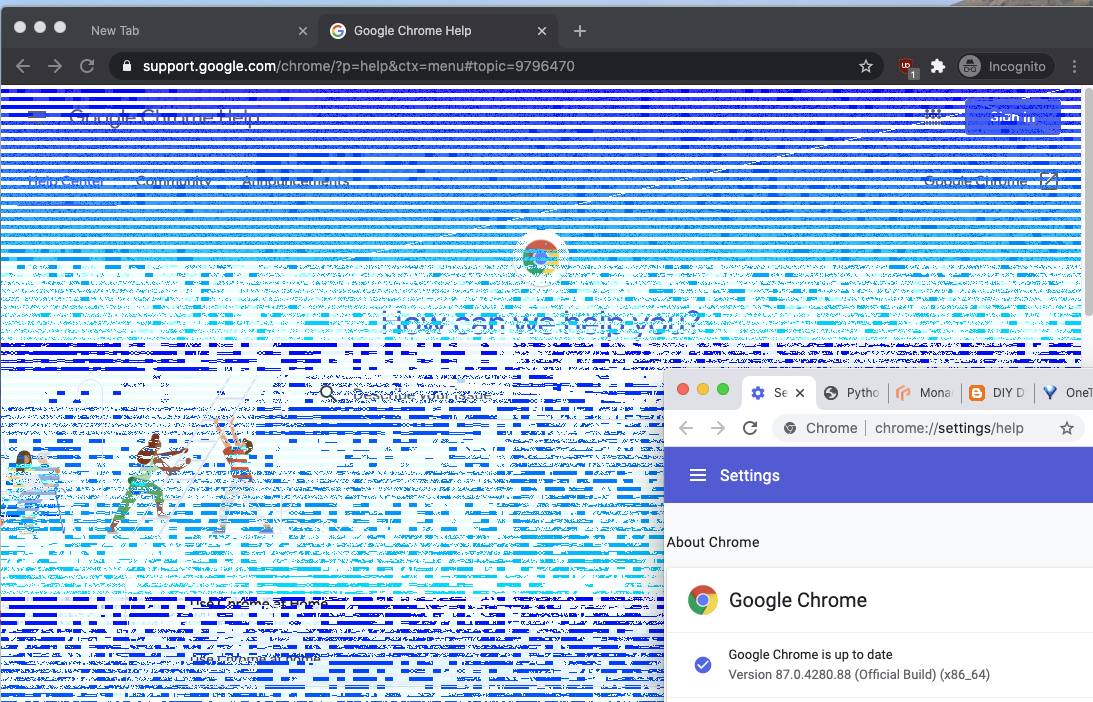
Task: Go back in the incognito Chrome window
Action: point(23,66)
